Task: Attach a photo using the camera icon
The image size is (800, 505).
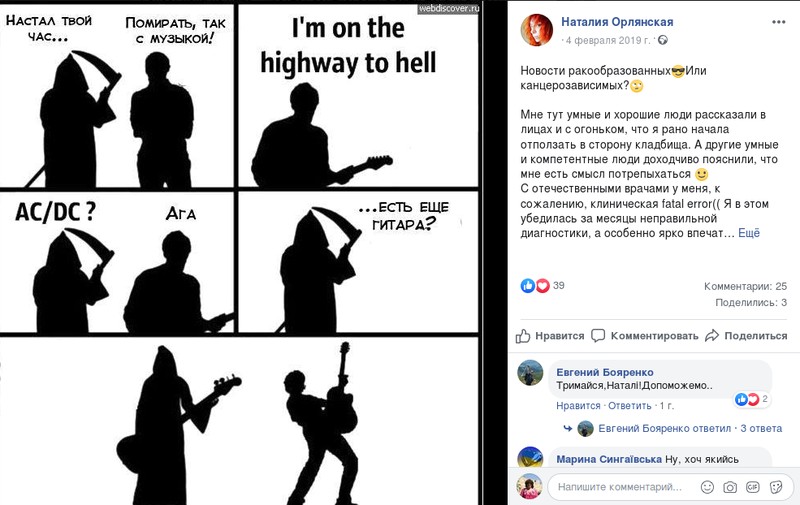Action: pyautogui.click(x=730, y=487)
